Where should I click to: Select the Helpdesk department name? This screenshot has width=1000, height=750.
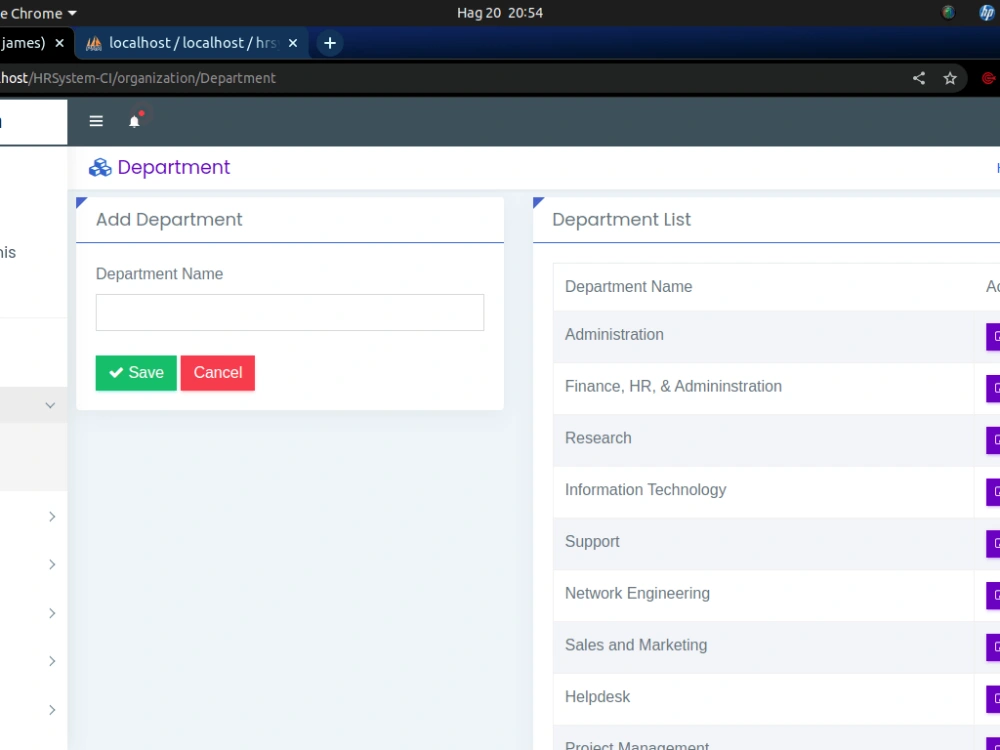point(597,696)
